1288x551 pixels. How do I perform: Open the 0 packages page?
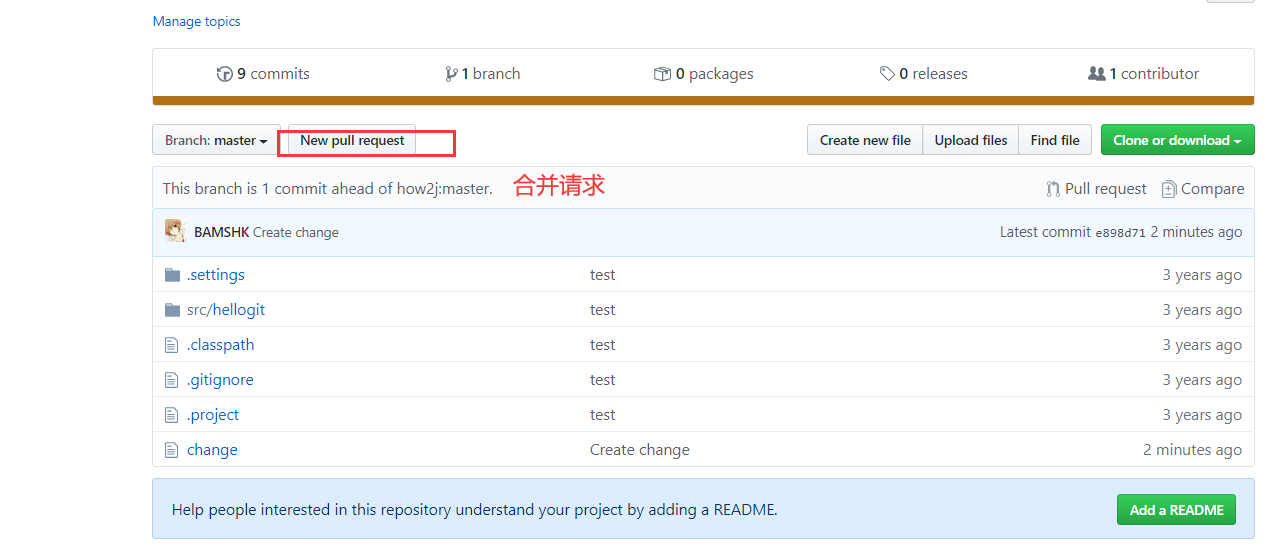click(703, 73)
